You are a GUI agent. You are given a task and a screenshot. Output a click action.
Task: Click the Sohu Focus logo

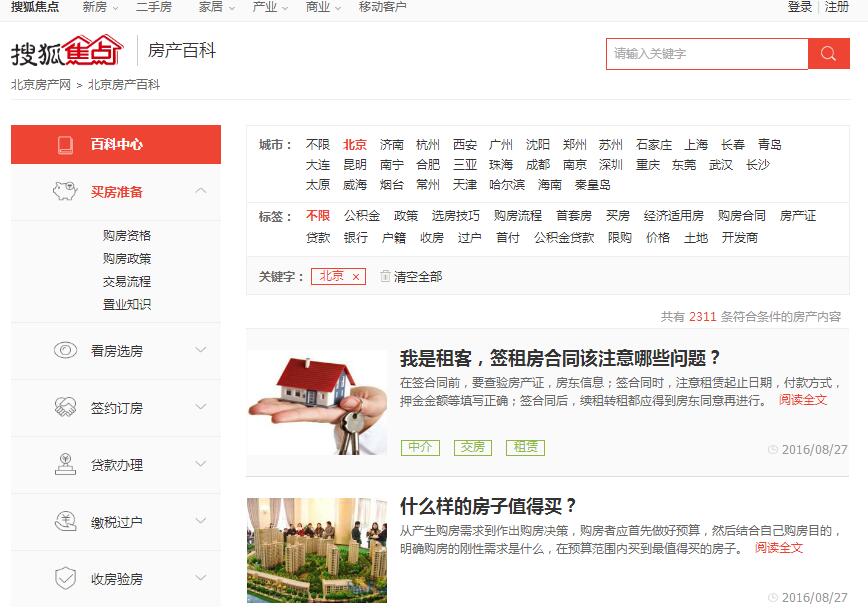click(x=67, y=50)
